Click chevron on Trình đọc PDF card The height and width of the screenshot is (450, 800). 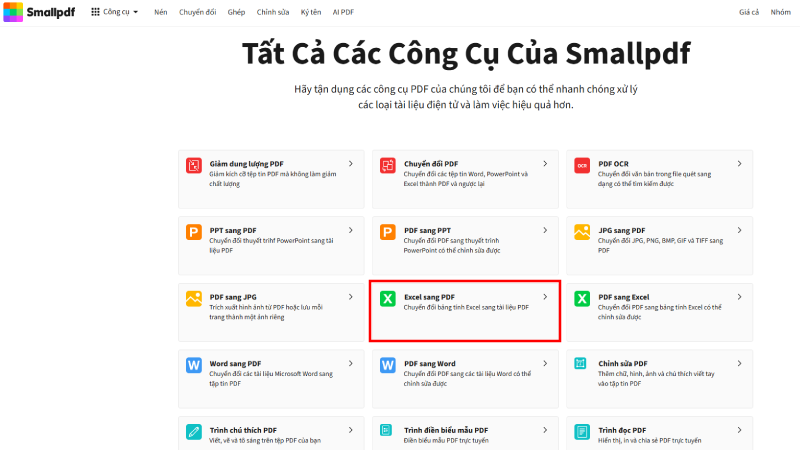pos(740,430)
